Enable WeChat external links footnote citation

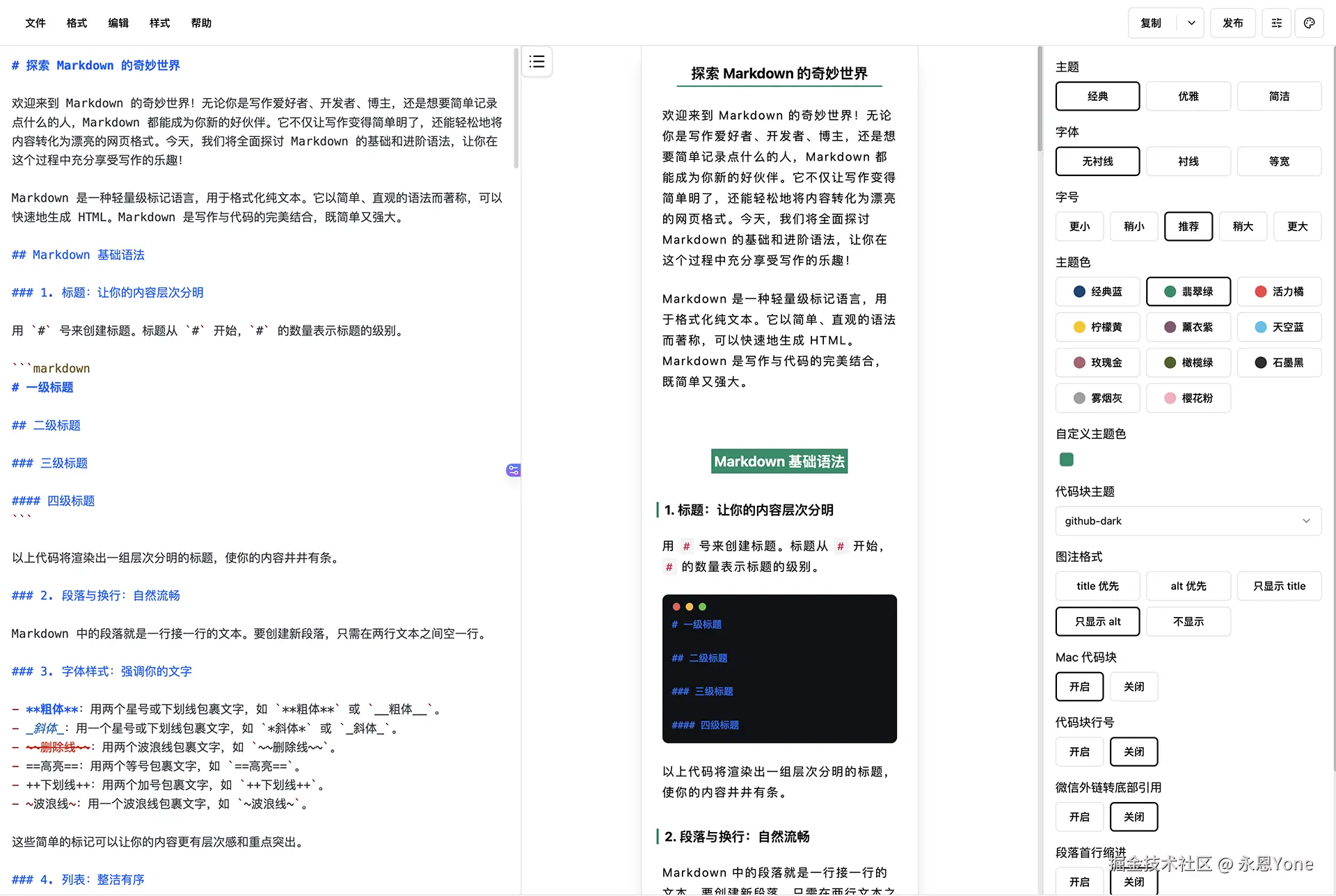click(x=1079, y=817)
